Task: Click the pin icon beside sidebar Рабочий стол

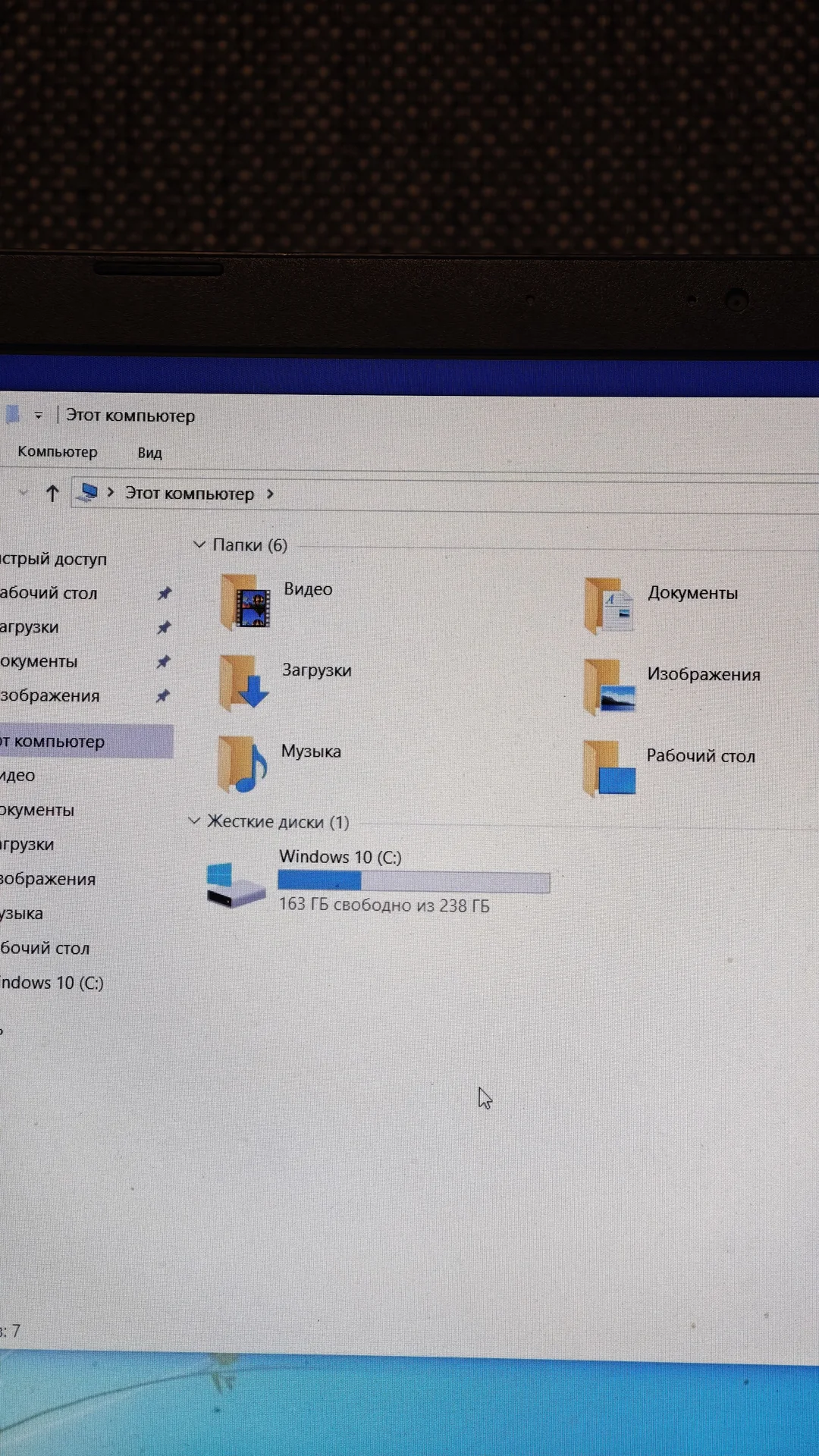Action: coord(165,593)
